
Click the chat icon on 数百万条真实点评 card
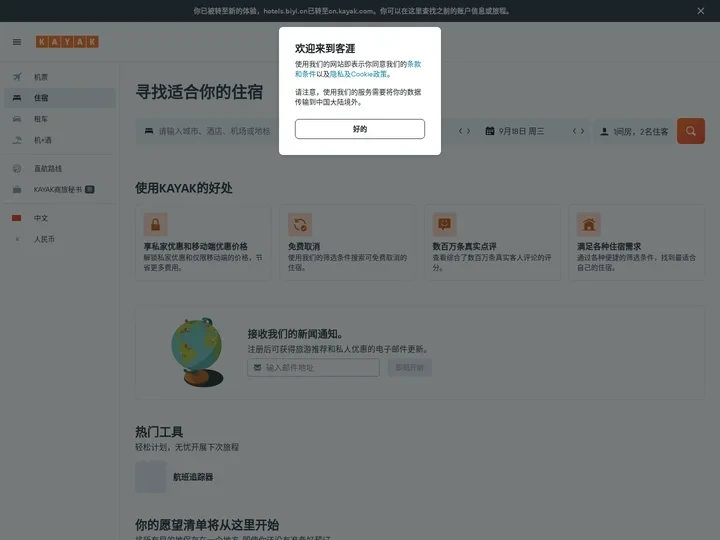tap(444, 224)
